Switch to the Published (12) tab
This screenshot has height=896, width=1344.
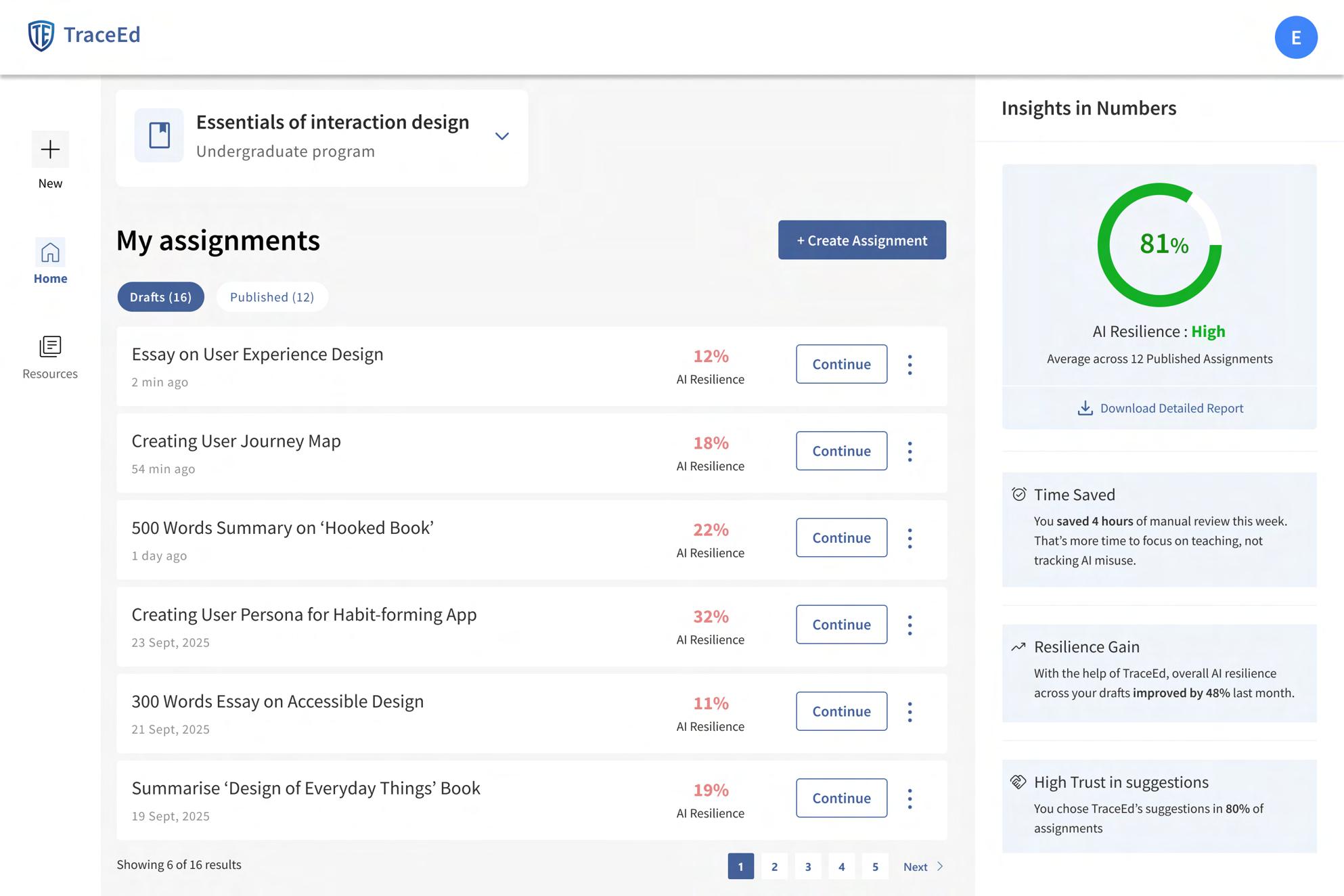tap(272, 297)
